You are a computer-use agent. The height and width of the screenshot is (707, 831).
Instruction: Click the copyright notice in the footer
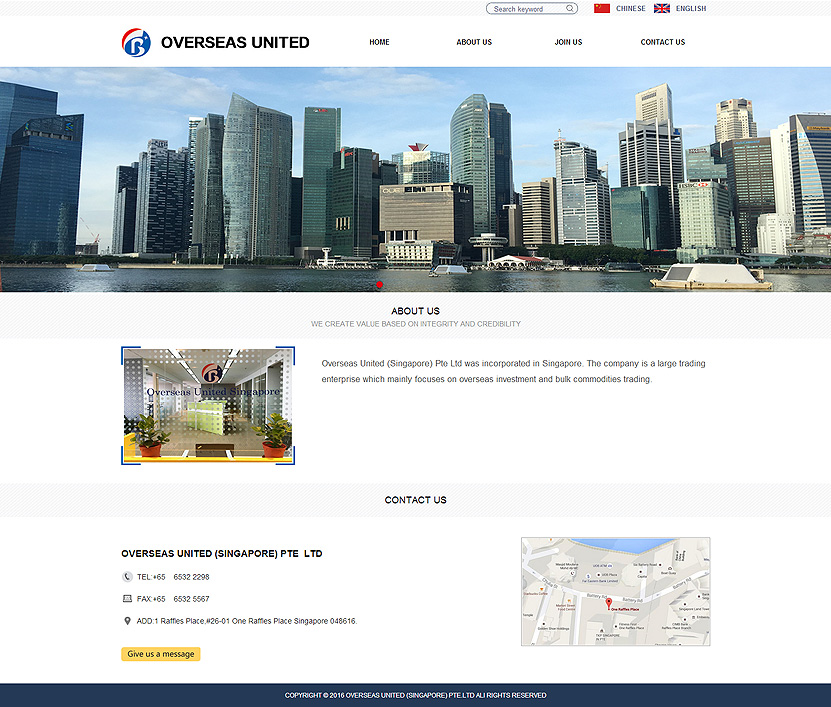click(x=416, y=695)
